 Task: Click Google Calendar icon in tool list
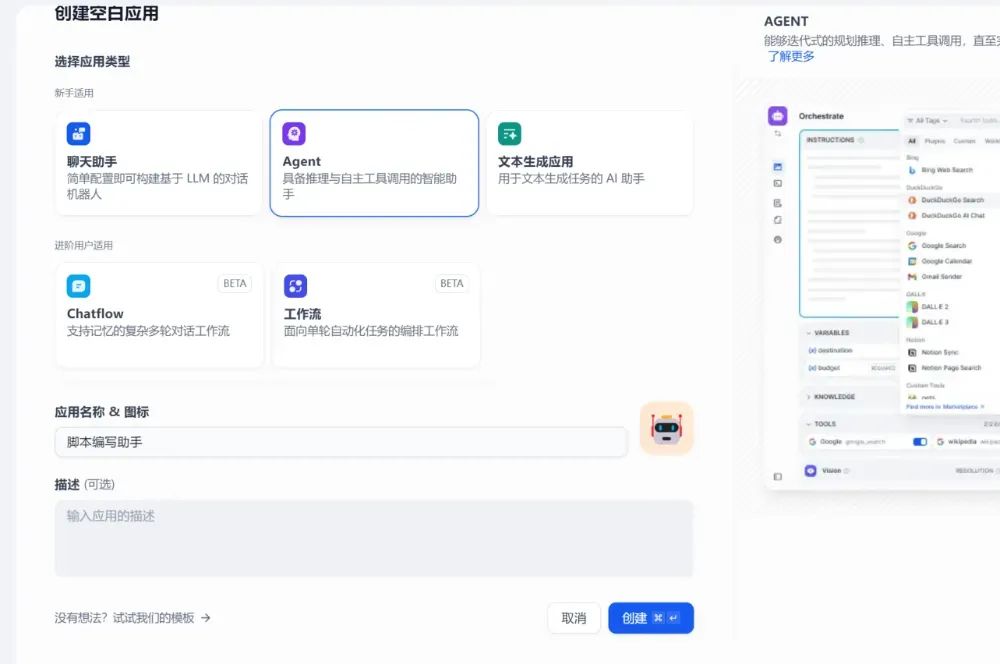pyautogui.click(x=912, y=262)
